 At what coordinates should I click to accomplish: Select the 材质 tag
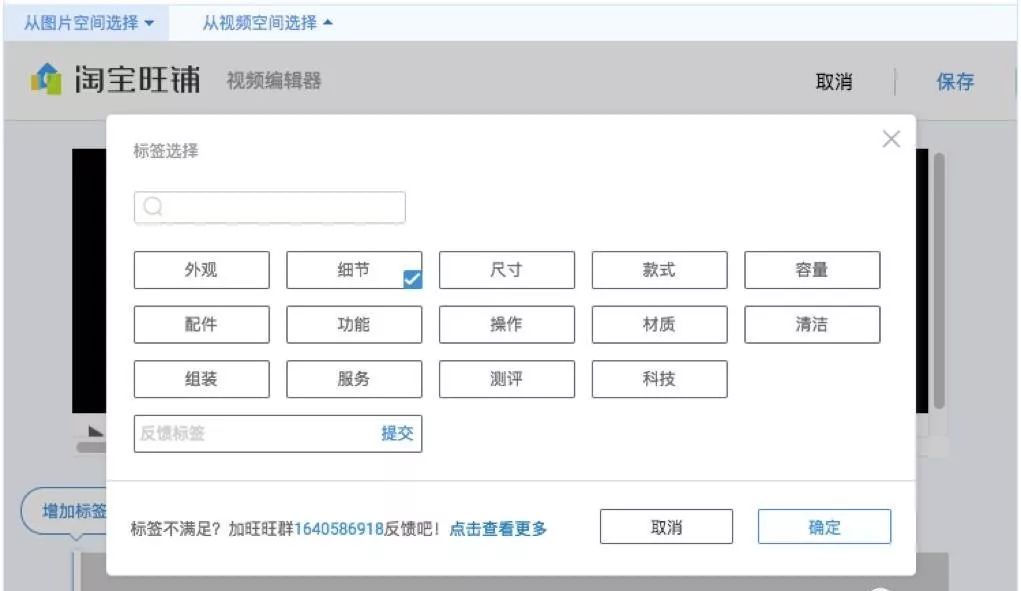tap(659, 324)
